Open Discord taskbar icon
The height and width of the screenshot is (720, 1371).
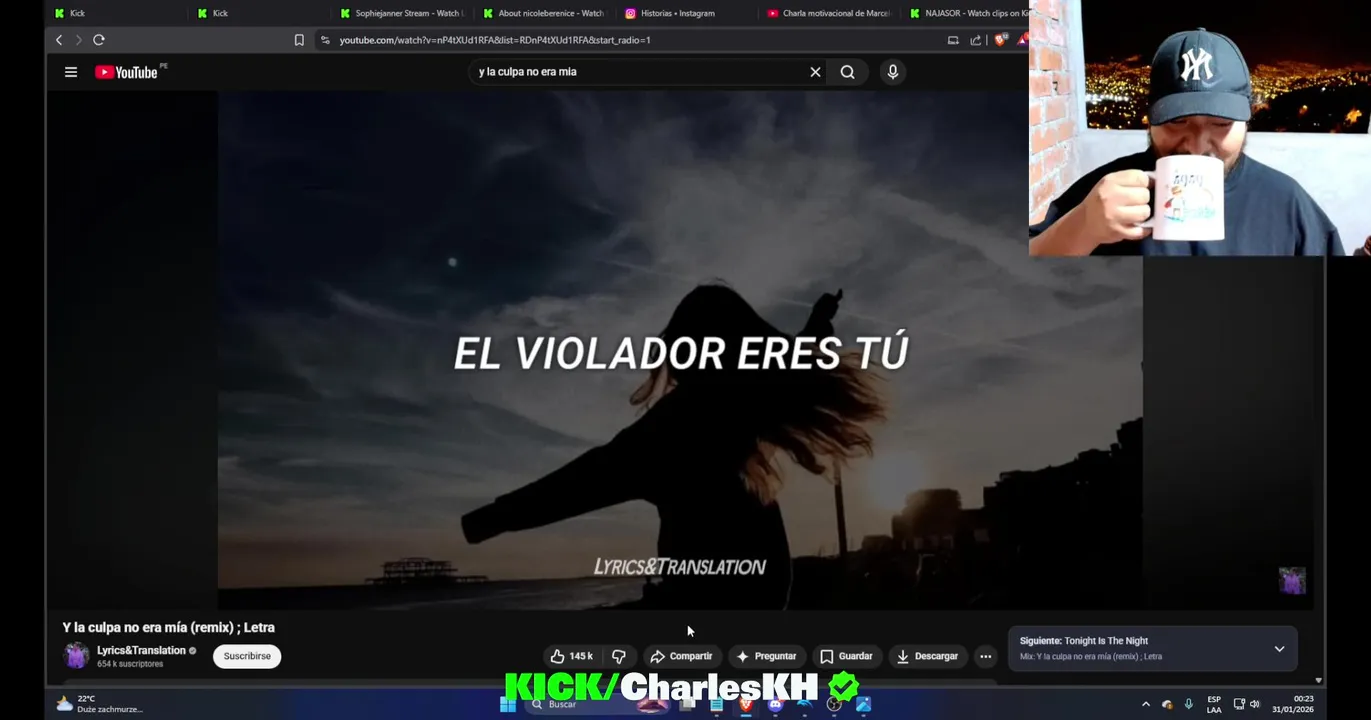pos(775,704)
